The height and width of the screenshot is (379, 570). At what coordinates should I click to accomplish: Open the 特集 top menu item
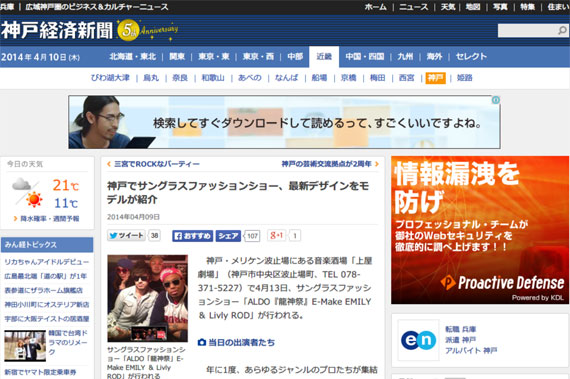click(x=527, y=7)
